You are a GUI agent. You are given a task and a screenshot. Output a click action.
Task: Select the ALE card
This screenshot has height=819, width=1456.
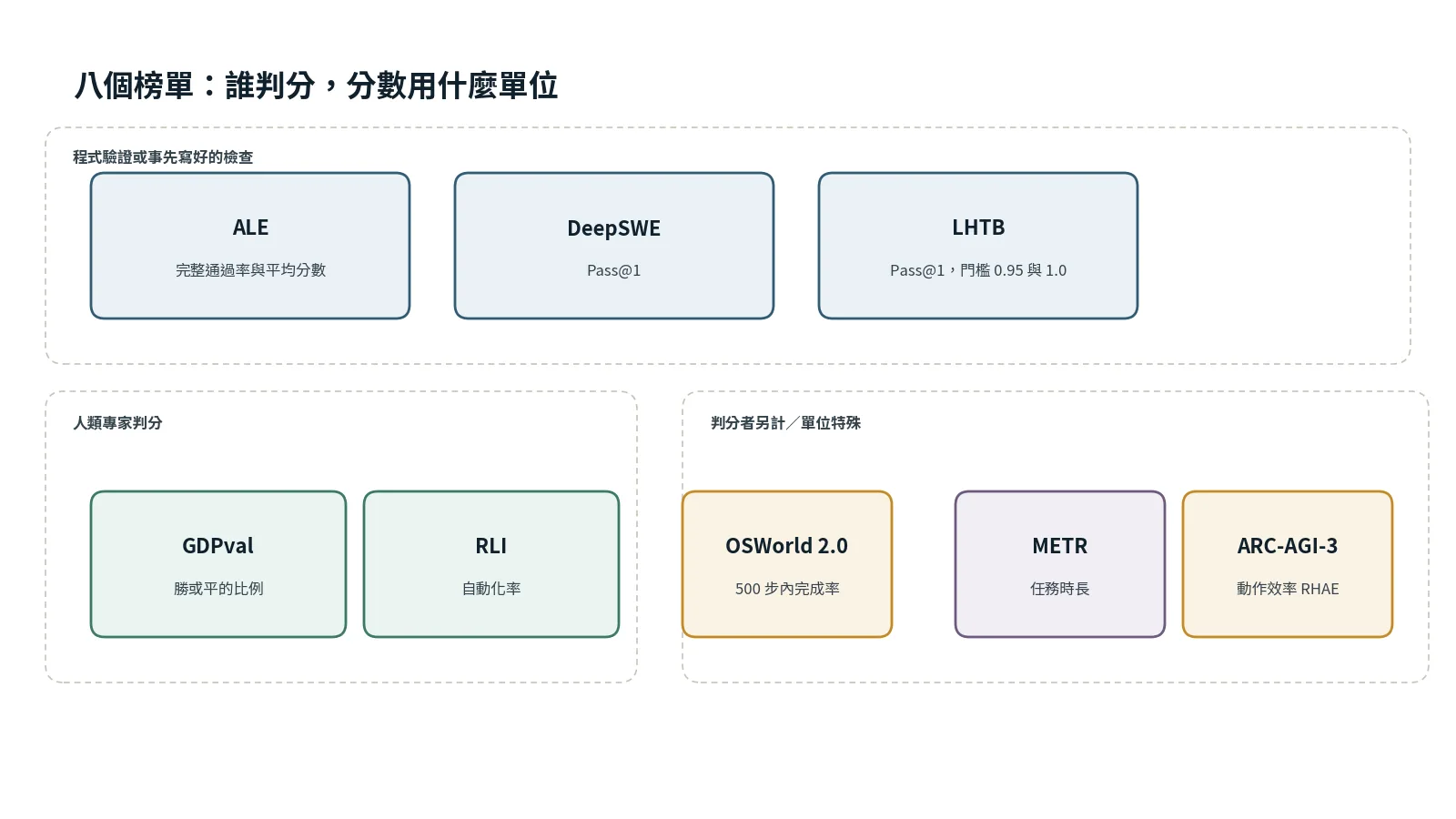coord(250,246)
